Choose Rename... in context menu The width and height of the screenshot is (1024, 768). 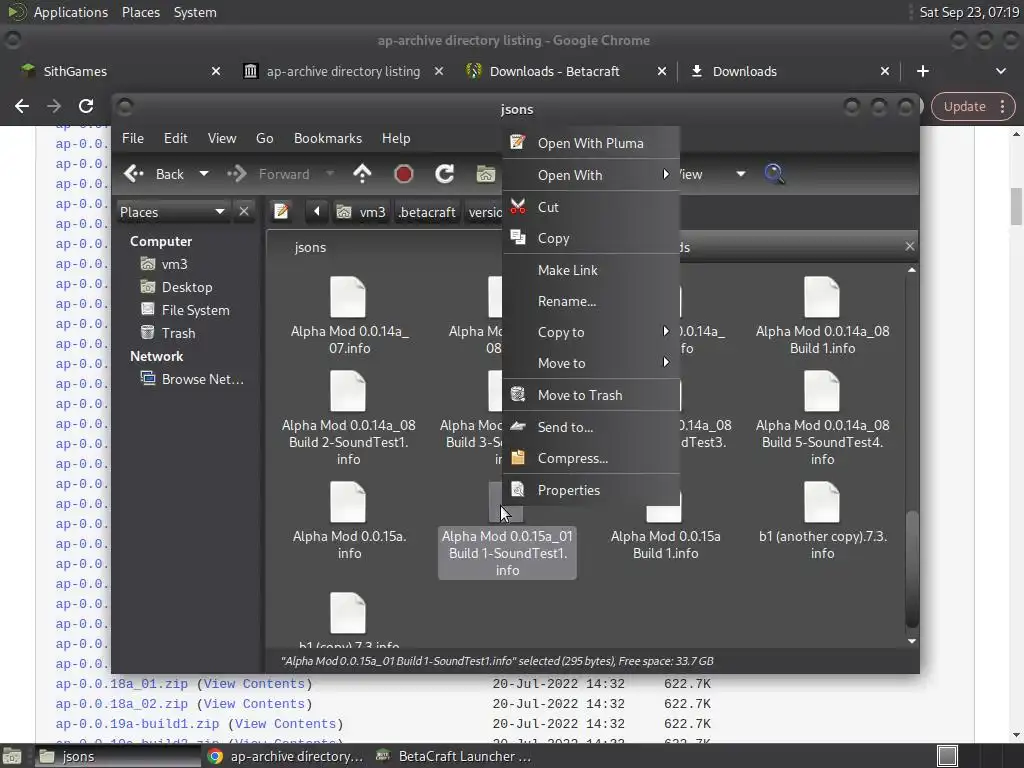(591, 301)
